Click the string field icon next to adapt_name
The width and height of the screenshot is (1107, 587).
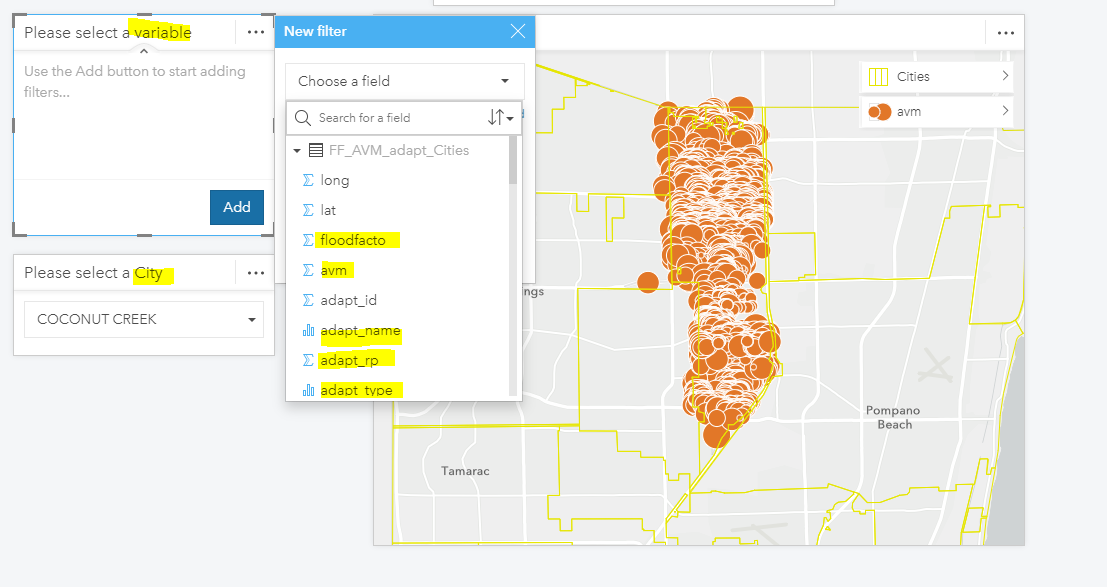306,330
